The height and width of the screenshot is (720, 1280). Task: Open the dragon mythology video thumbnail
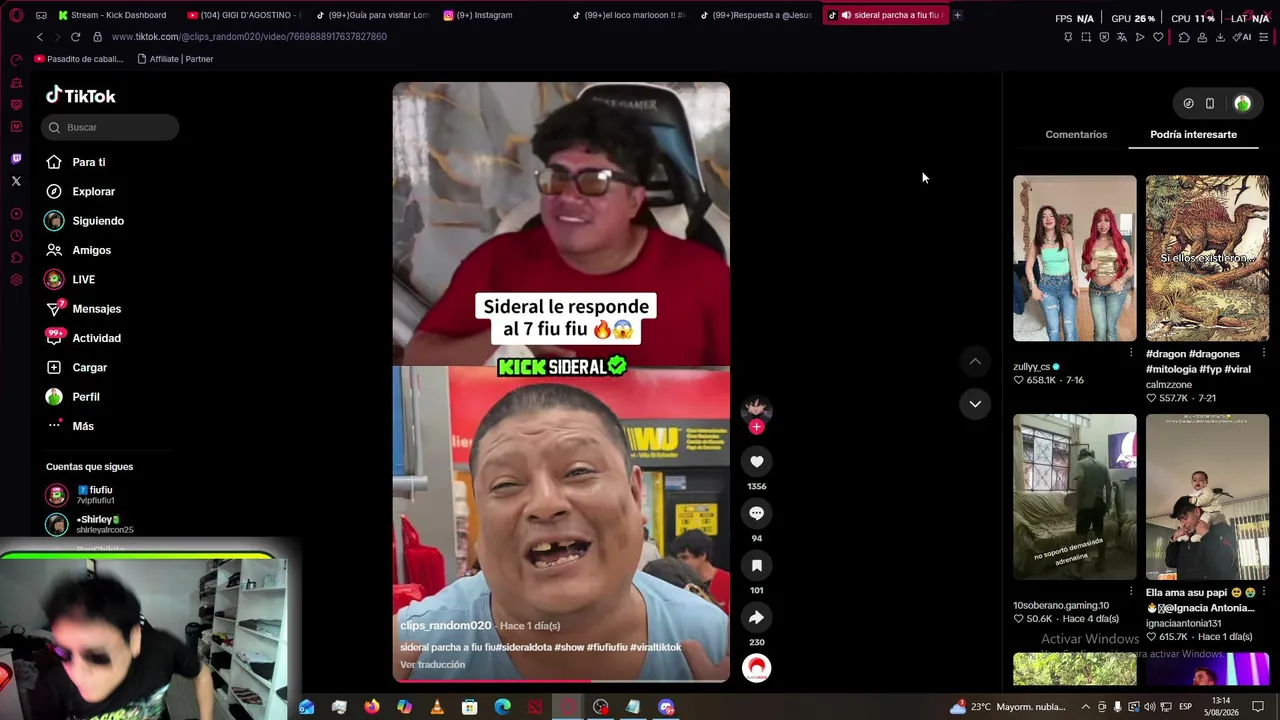tap(1207, 258)
